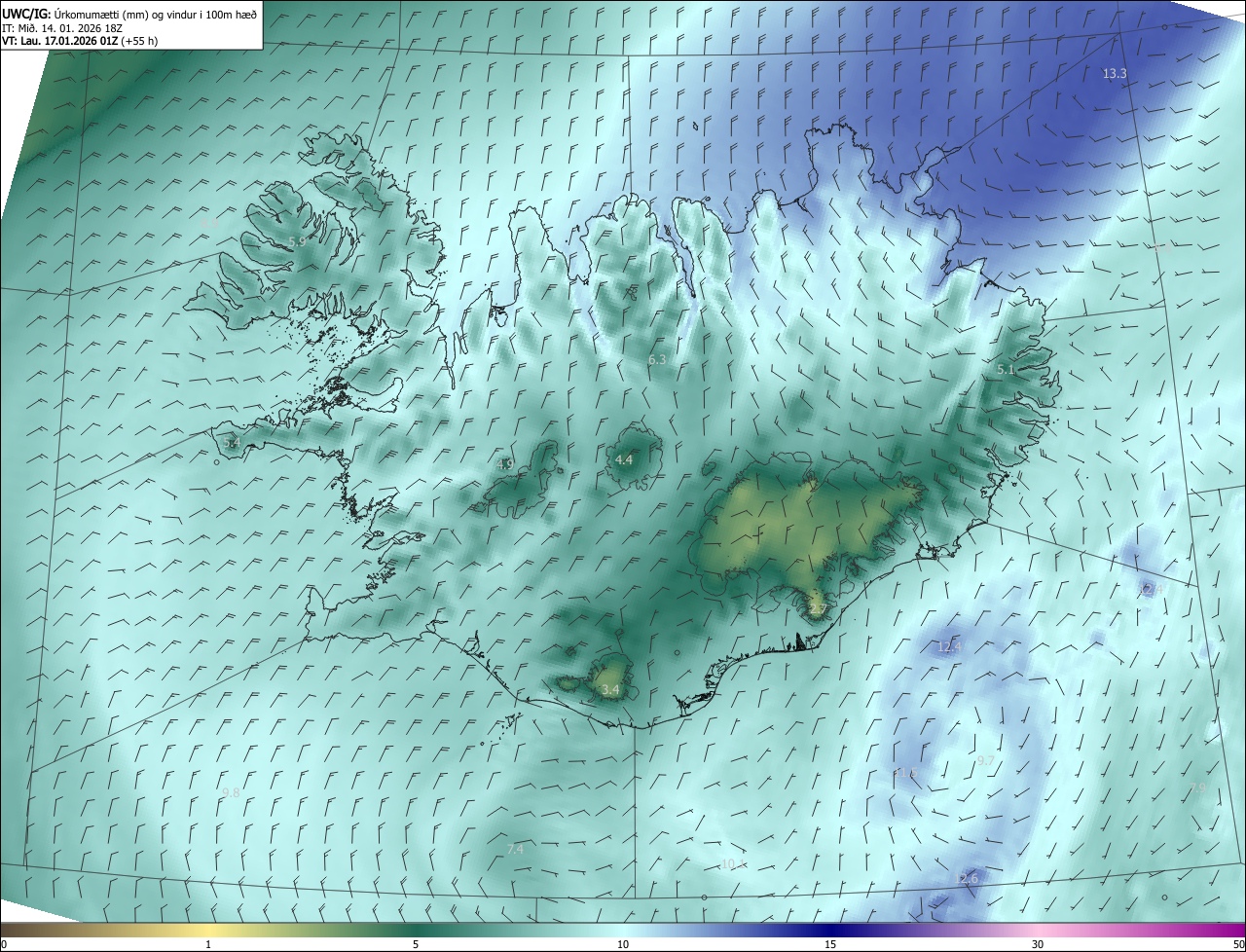The width and height of the screenshot is (1246, 952).
Task: Click the colorbar tick label 1
Action: tap(208, 944)
